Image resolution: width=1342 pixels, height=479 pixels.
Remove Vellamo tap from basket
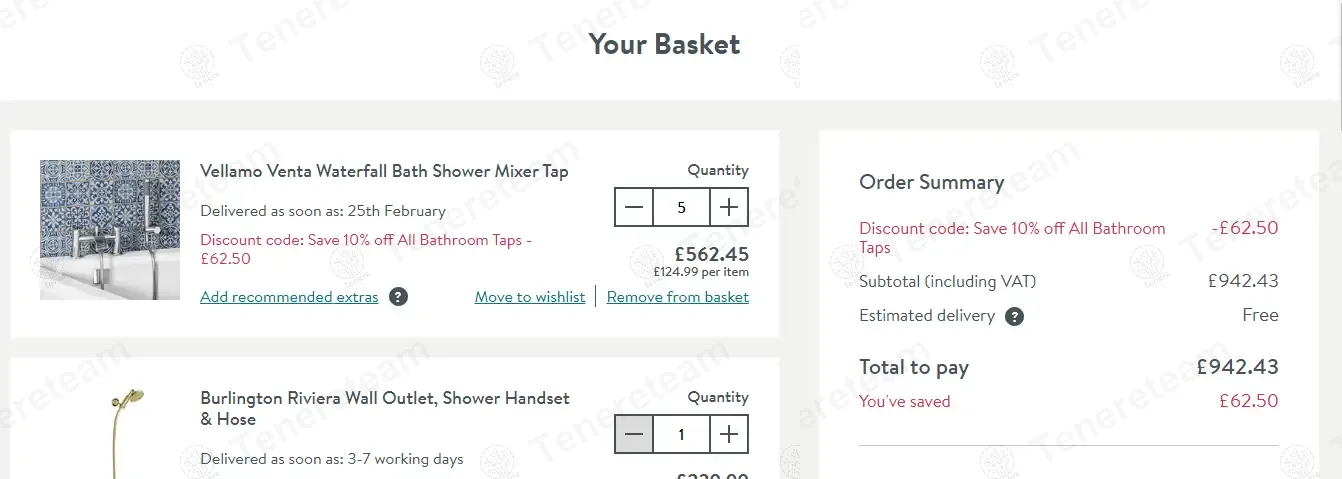(677, 297)
